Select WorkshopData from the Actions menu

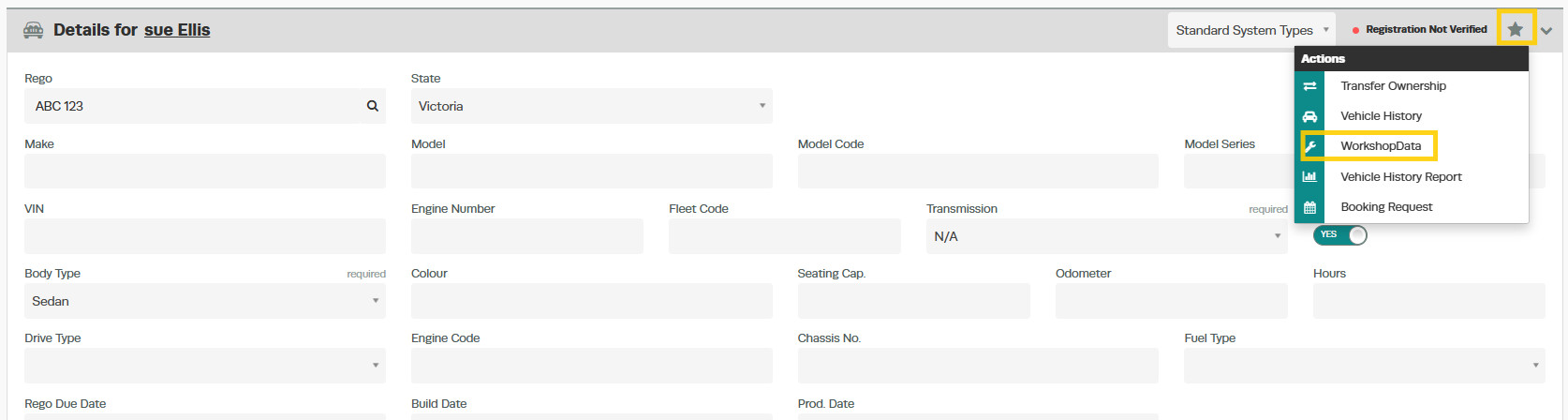point(1381,146)
